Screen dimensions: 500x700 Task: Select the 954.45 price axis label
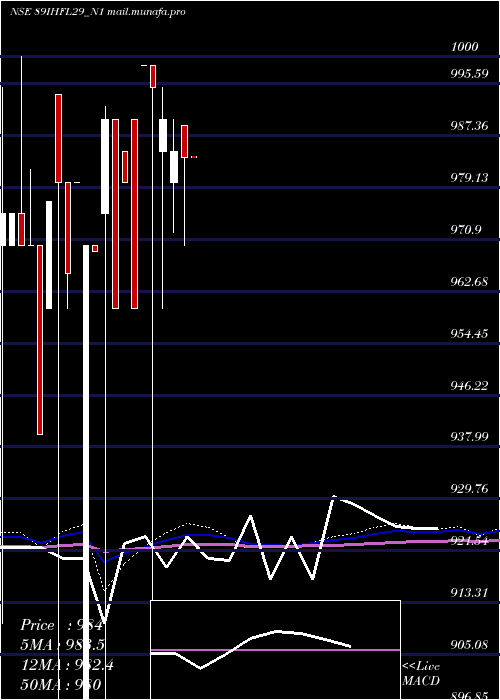(x=469, y=333)
